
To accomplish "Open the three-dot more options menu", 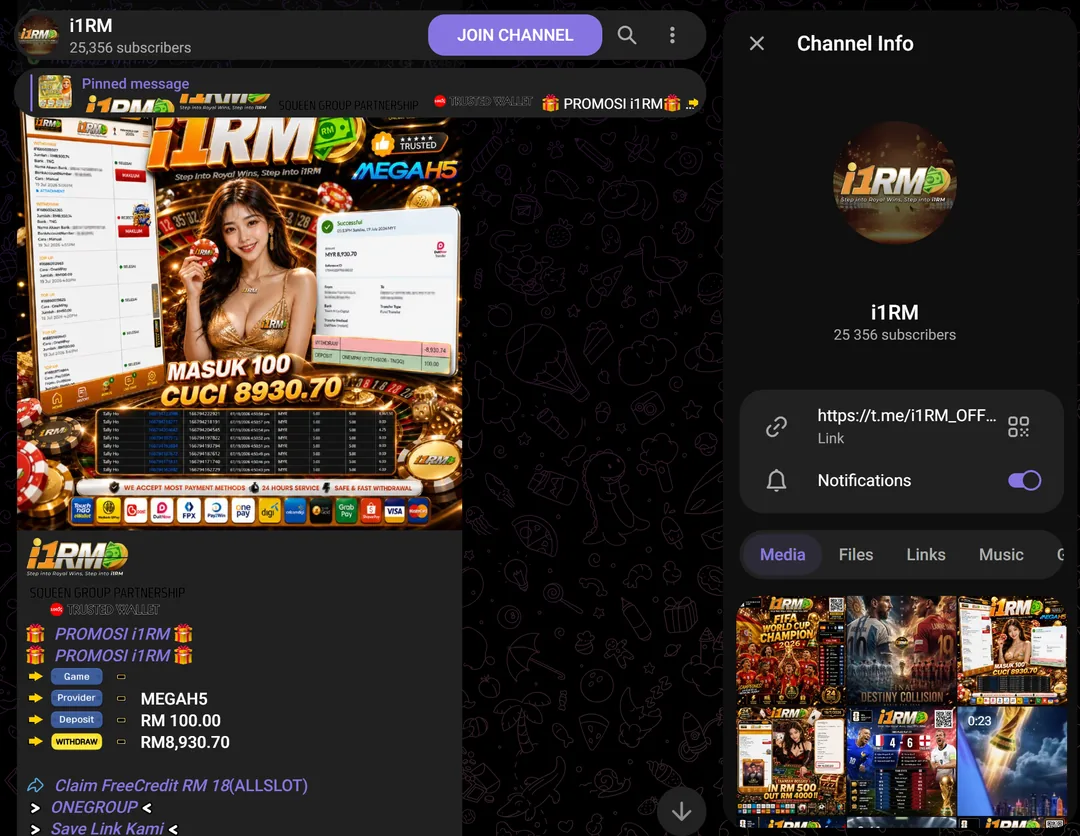I will tap(672, 35).
